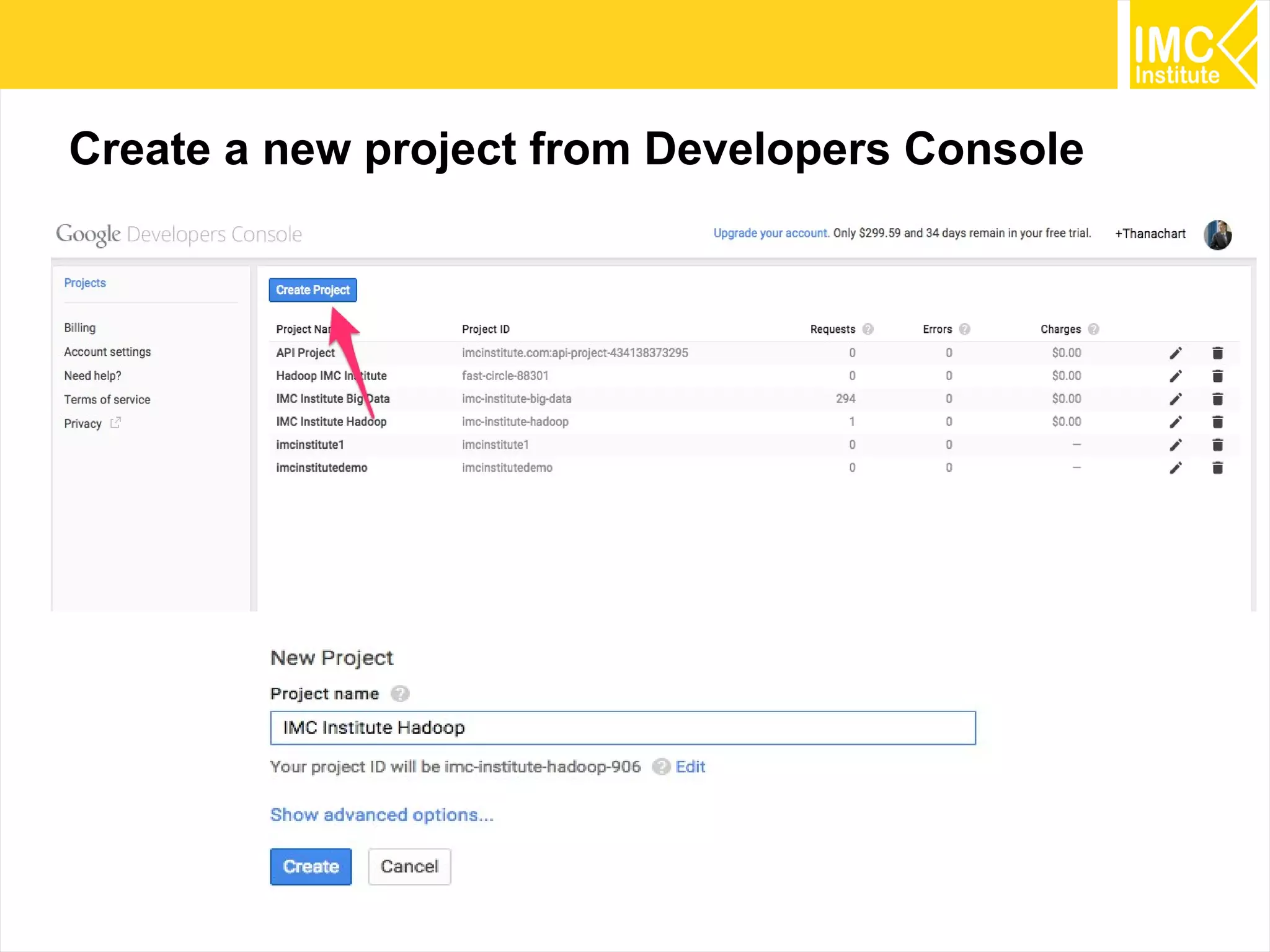Open Terms of service in sidebar
This screenshot has width=1270, height=952.
(x=107, y=399)
